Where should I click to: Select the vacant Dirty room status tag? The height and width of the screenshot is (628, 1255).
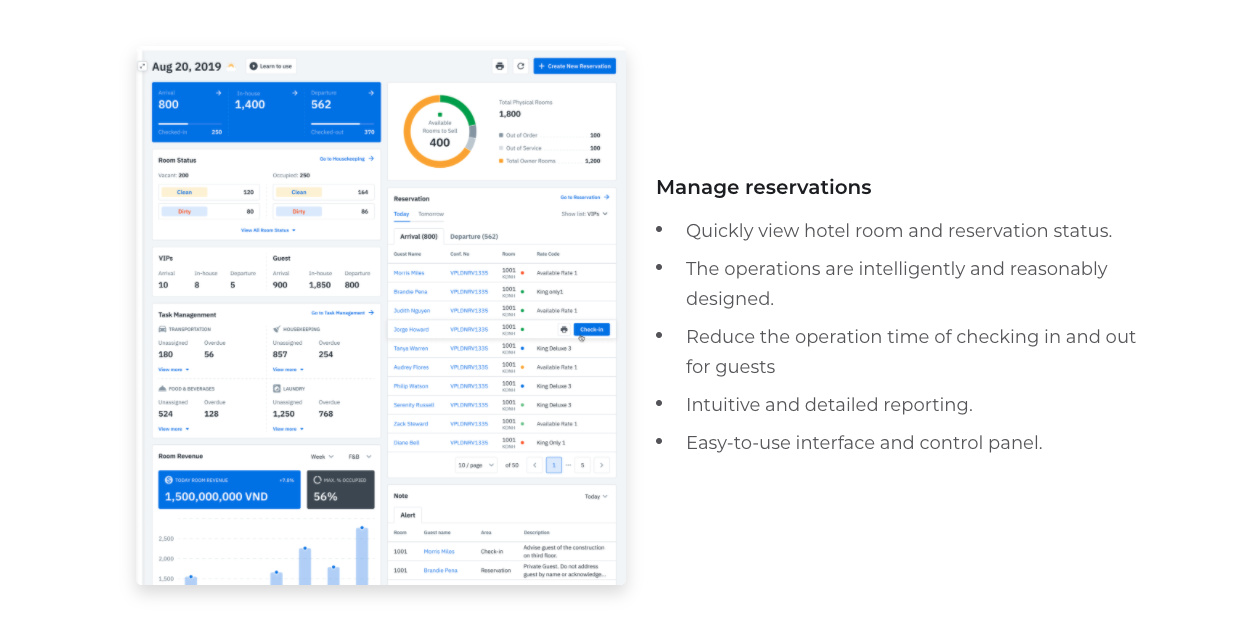185,211
